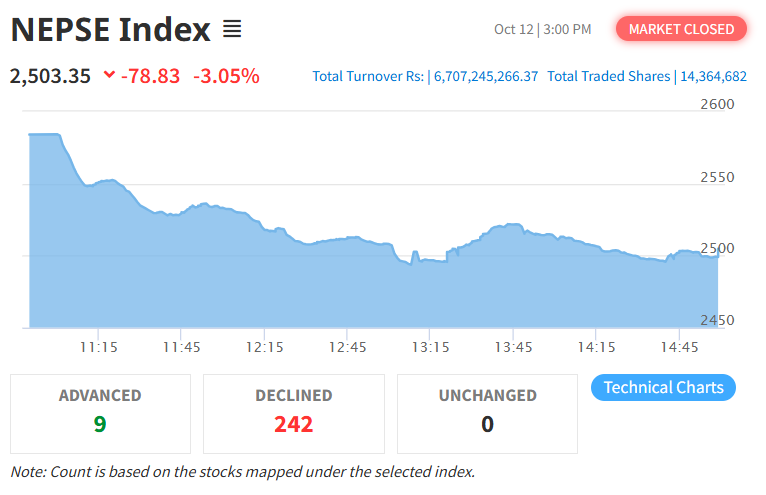Select the ADVANCED stocks count box
This screenshot has width=766, height=495.
[100, 413]
